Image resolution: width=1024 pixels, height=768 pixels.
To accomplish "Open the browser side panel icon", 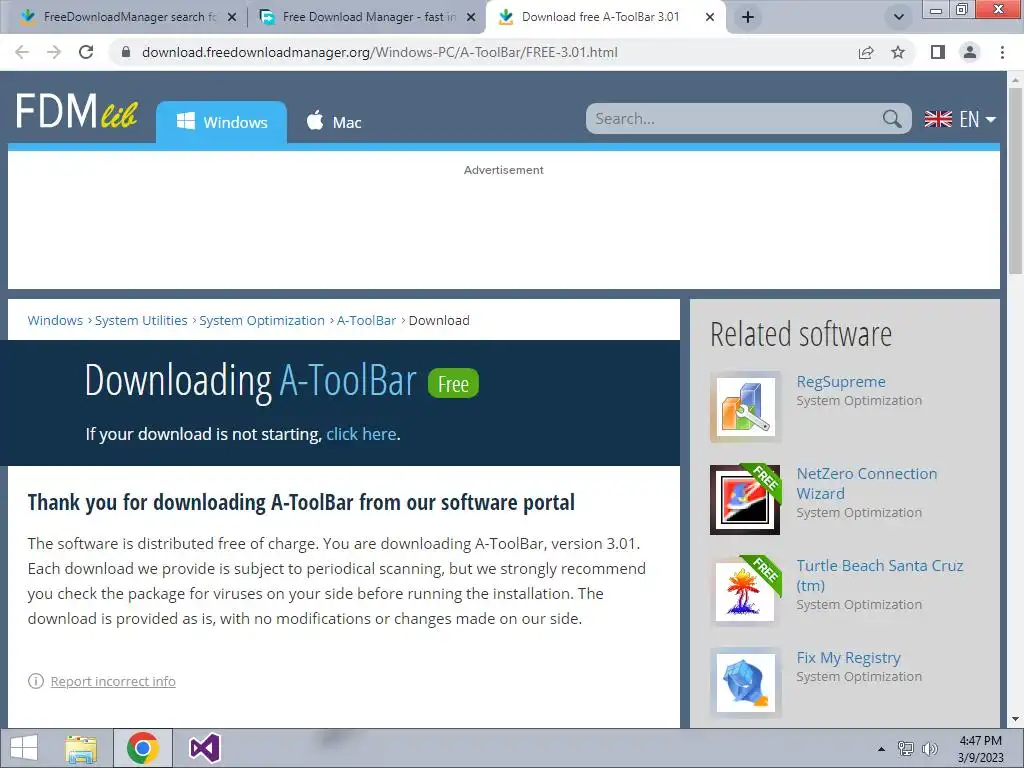I will tap(938, 52).
